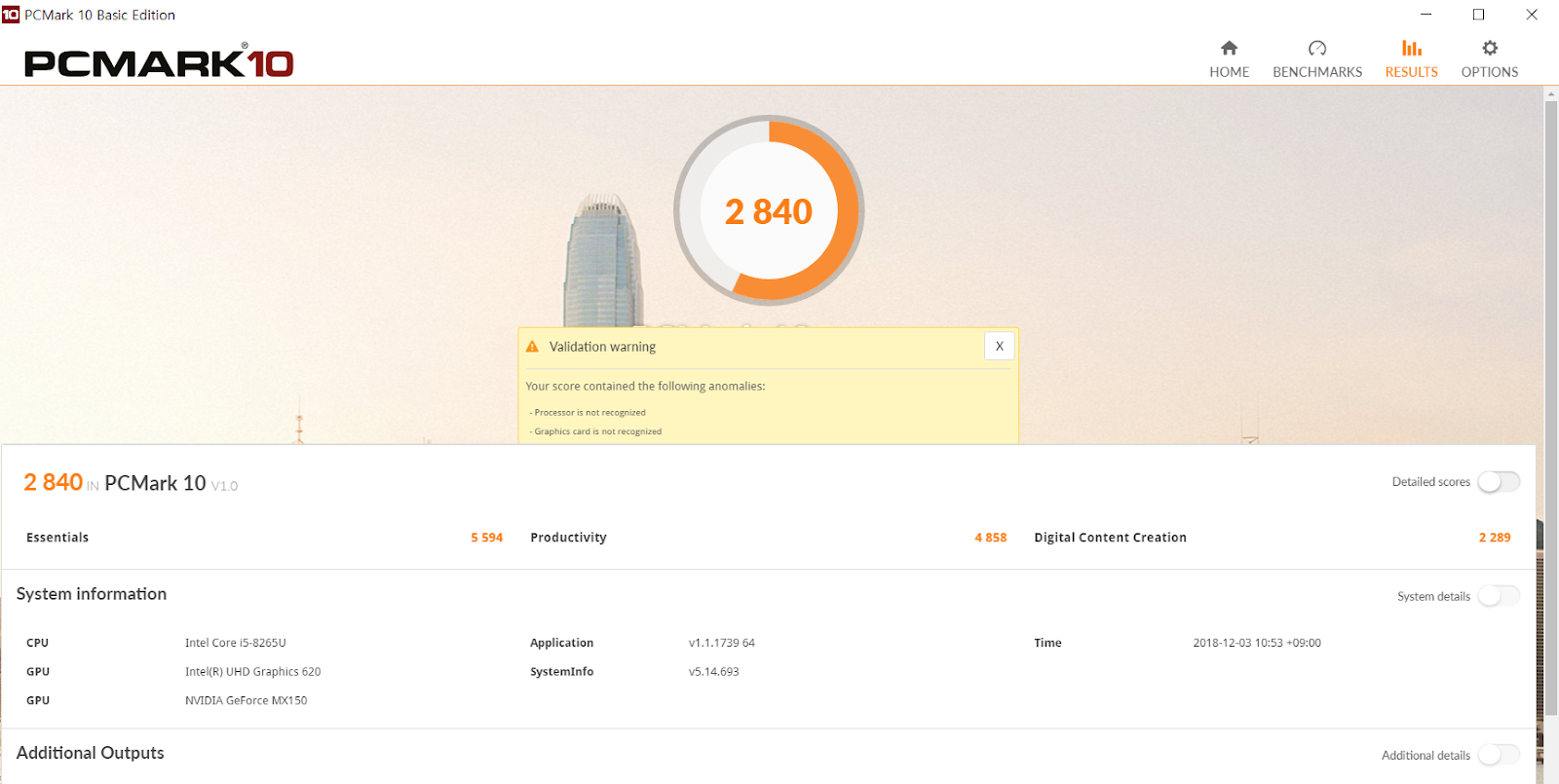This screenshot has width=1559, height=784.
Task: Click the Essentials score label
Action: 57,538
